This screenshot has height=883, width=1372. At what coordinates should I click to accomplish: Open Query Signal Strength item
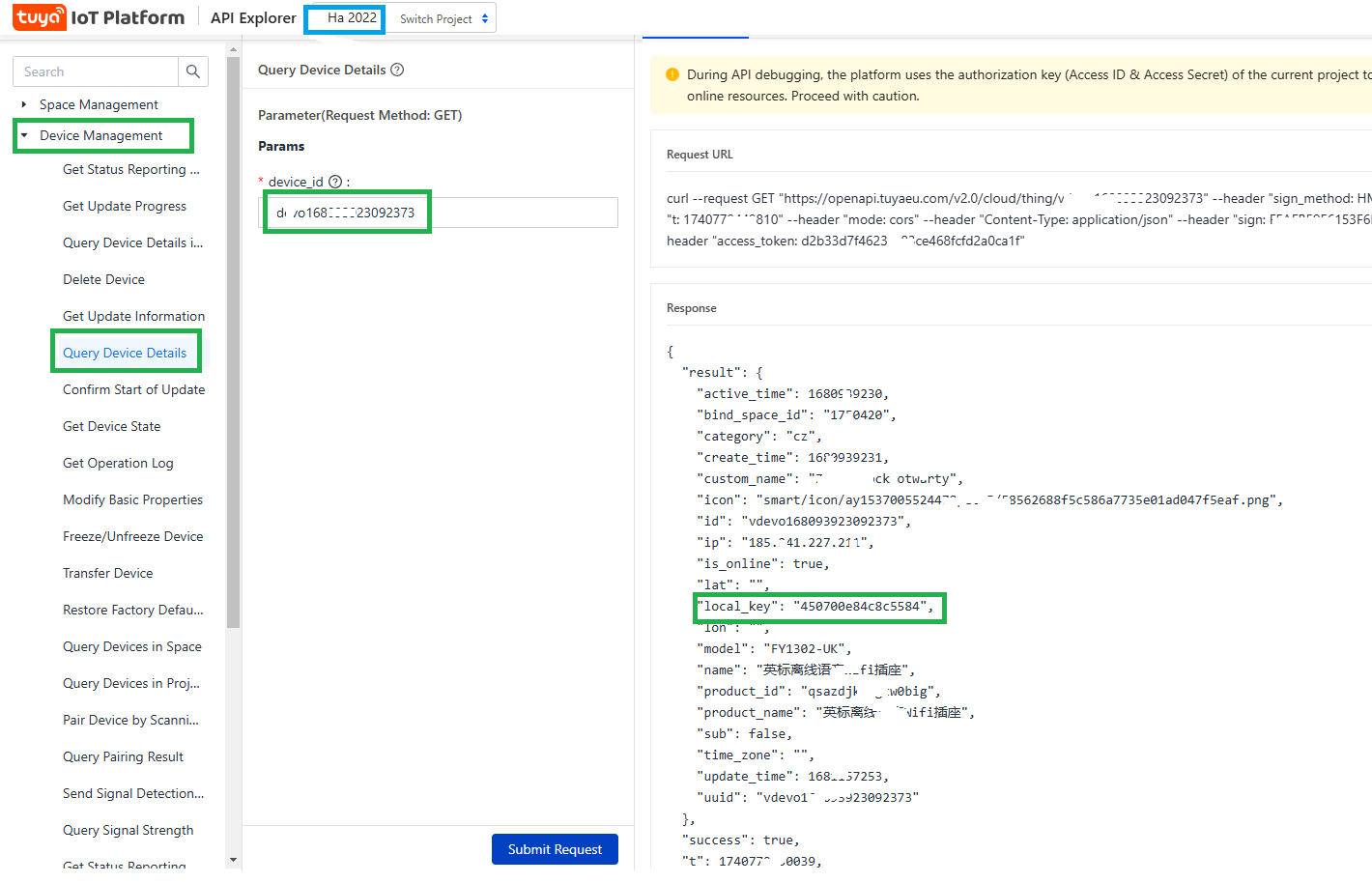click(128, 830)
